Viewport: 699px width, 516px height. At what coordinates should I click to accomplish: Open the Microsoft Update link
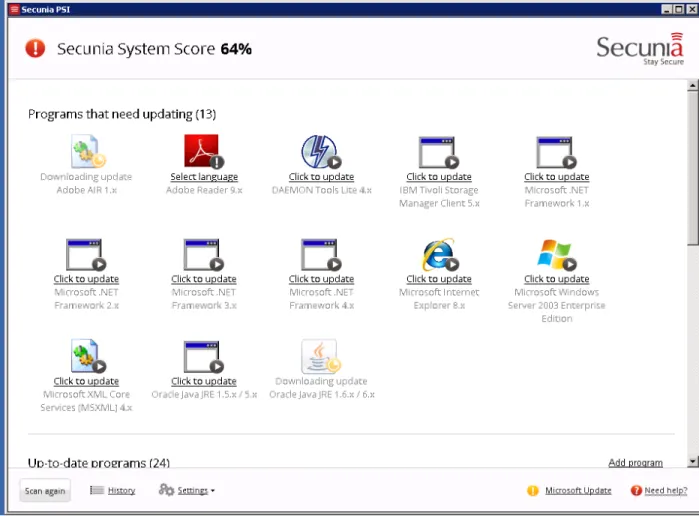[x=578, y=491]
